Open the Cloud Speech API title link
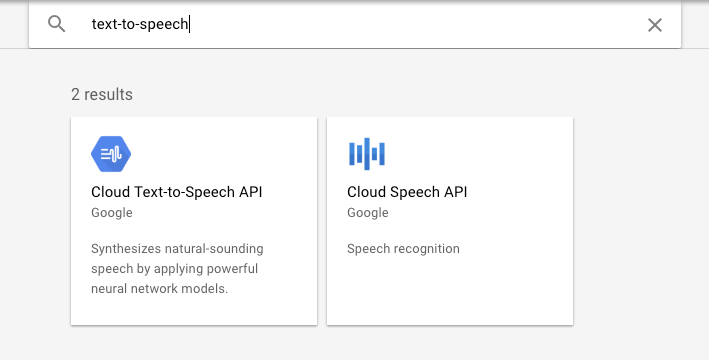 tap(407, 192)
